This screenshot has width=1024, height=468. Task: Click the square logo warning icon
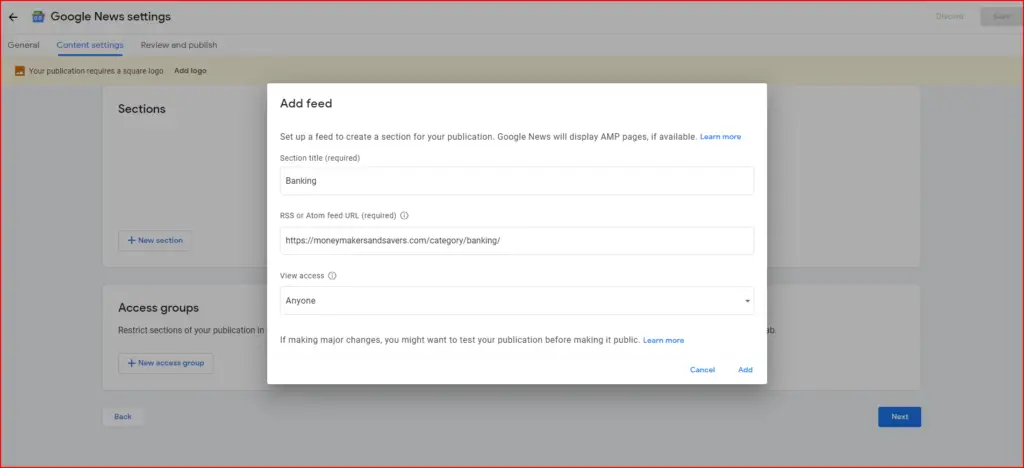(20, 70)
